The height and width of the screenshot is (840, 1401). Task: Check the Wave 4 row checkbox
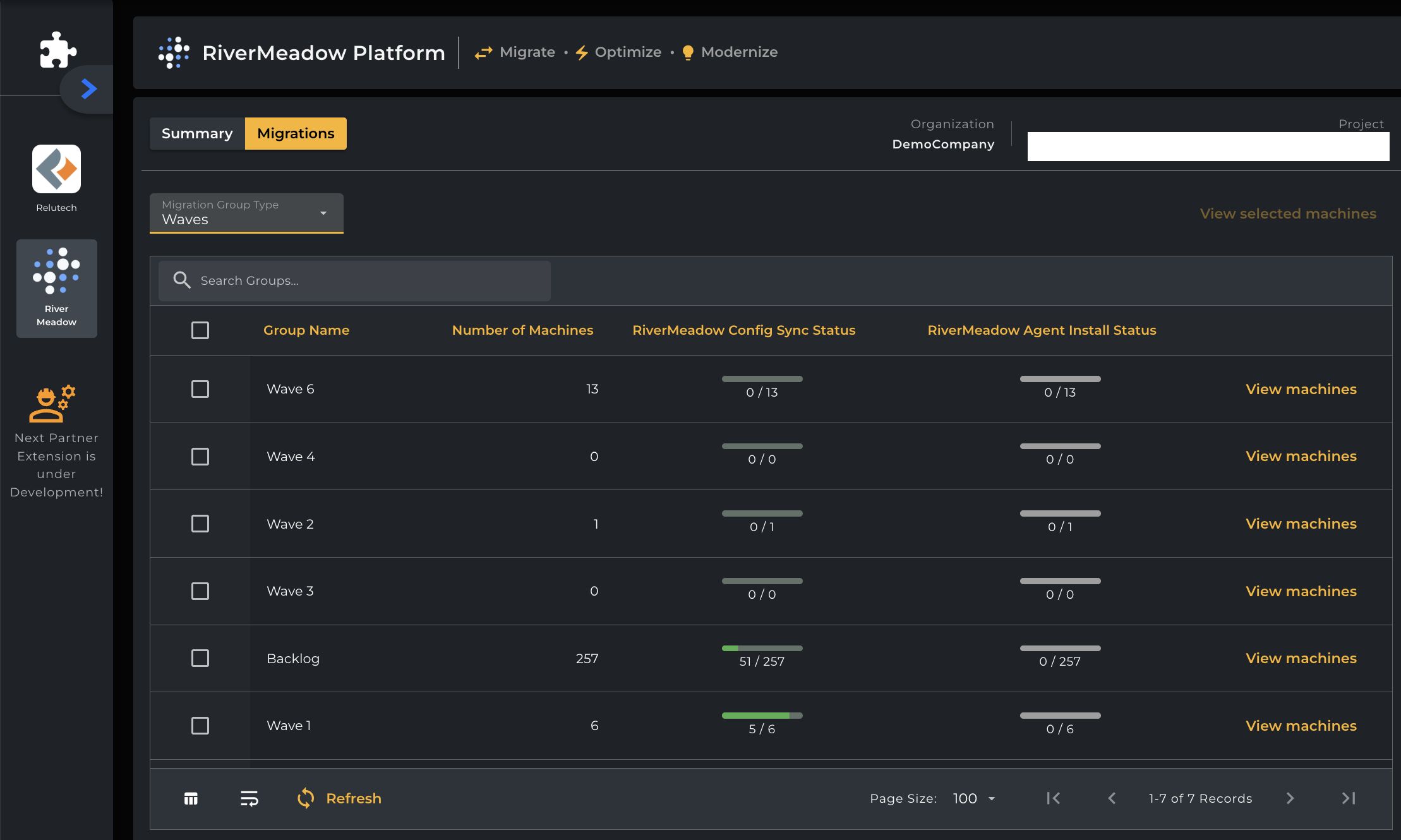[200, 457]
